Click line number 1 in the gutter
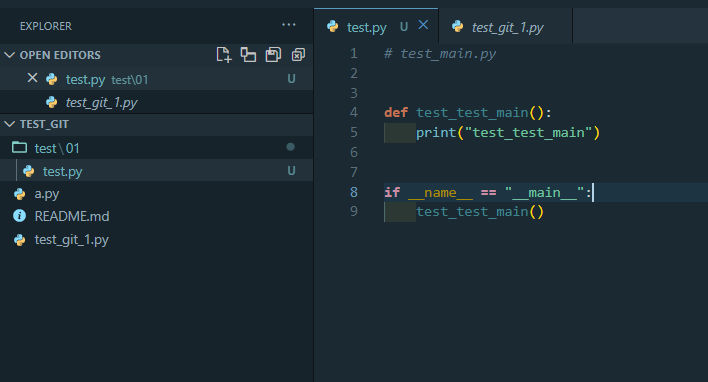 tap(354, 54)
